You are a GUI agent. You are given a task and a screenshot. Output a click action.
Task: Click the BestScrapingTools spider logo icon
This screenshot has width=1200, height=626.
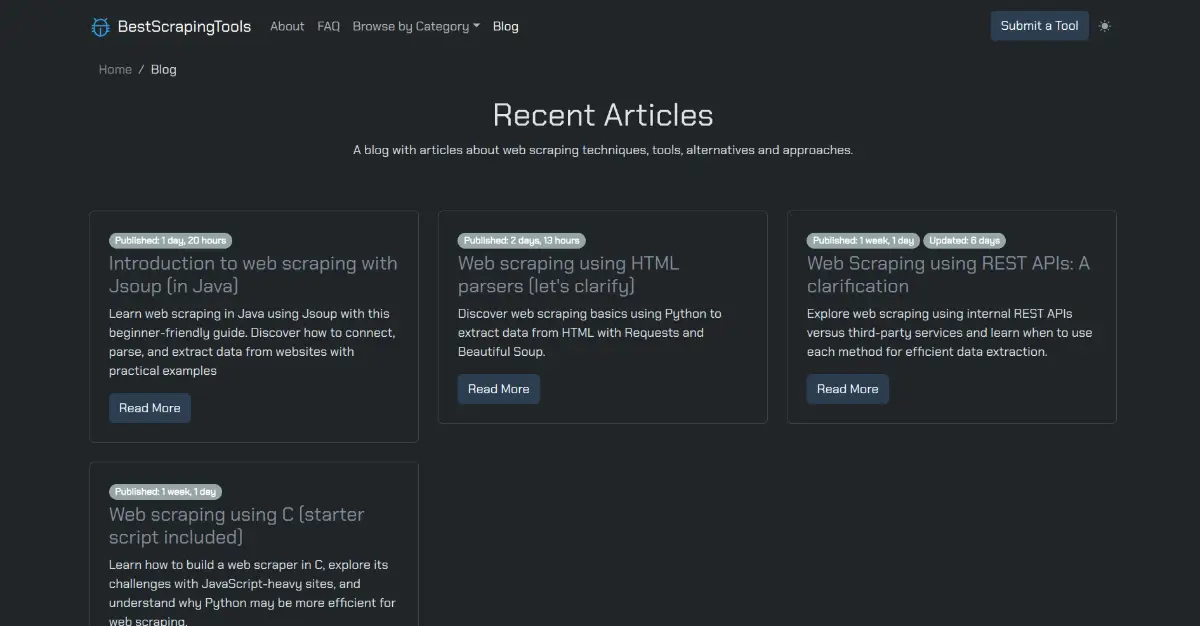click(98, 26)
